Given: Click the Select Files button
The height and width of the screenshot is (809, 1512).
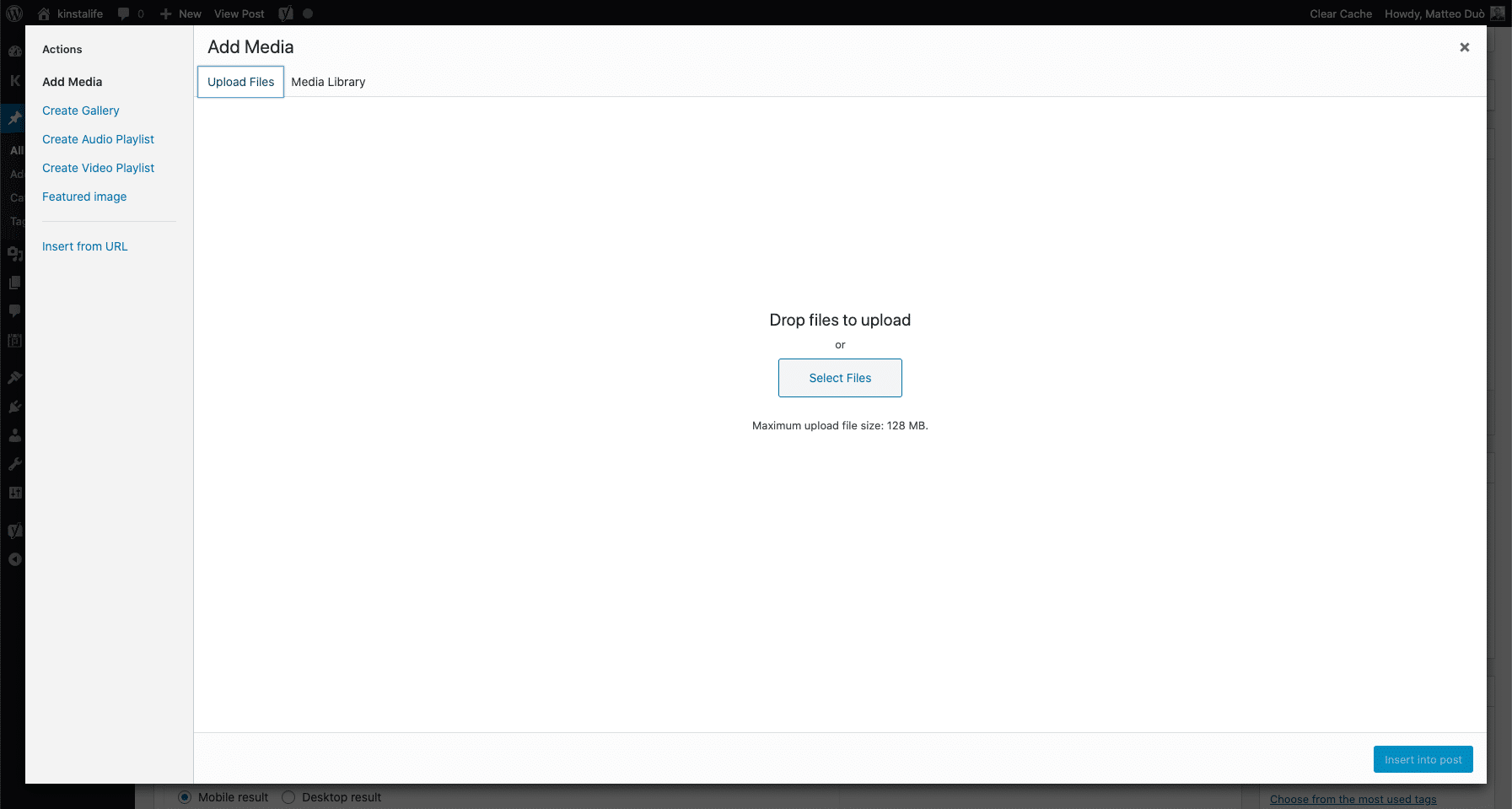Looking at the screenshot, I should [x=840, y=378].
